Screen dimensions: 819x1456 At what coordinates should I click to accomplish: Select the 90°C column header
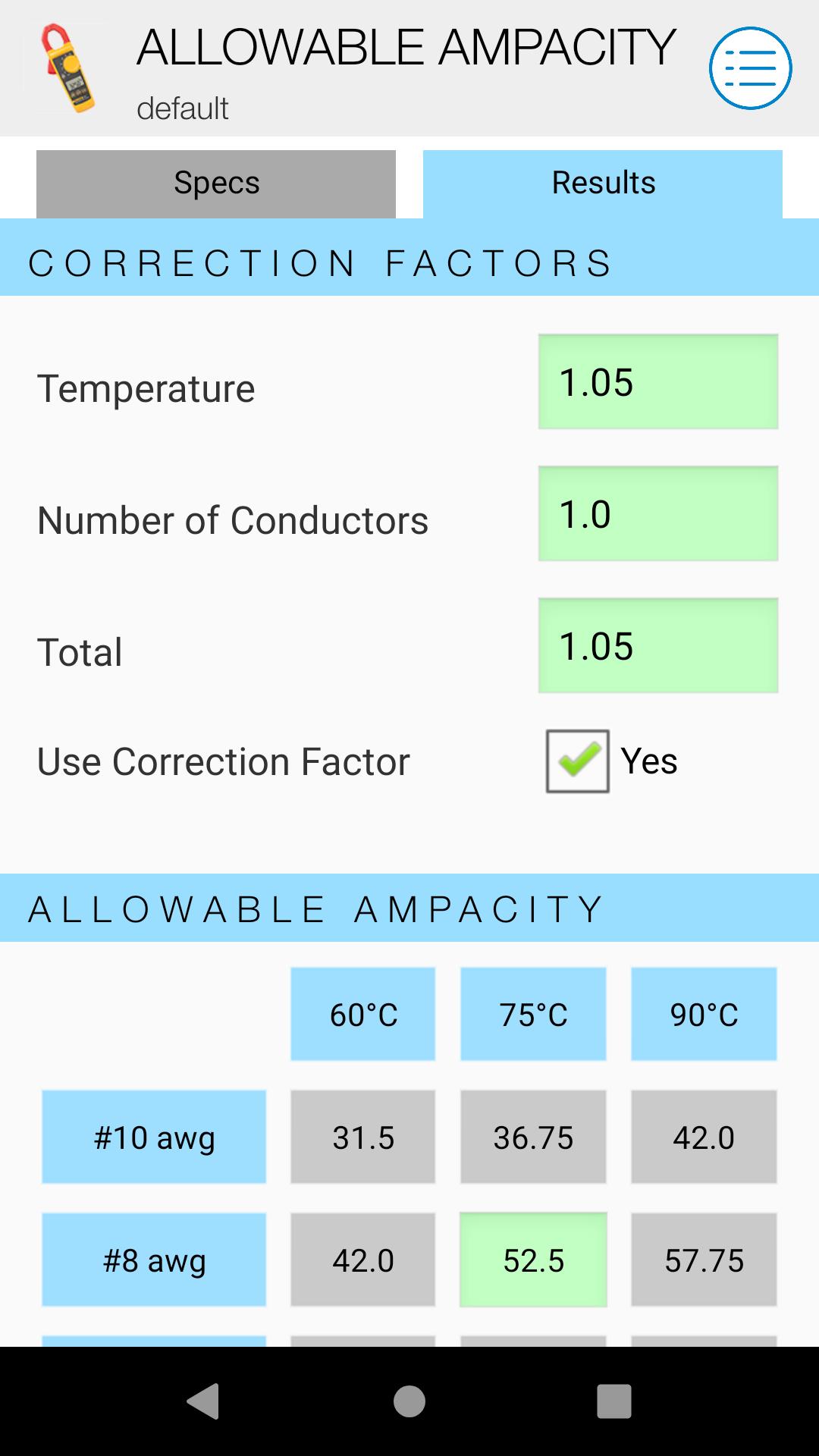[x=704, y=1014]
